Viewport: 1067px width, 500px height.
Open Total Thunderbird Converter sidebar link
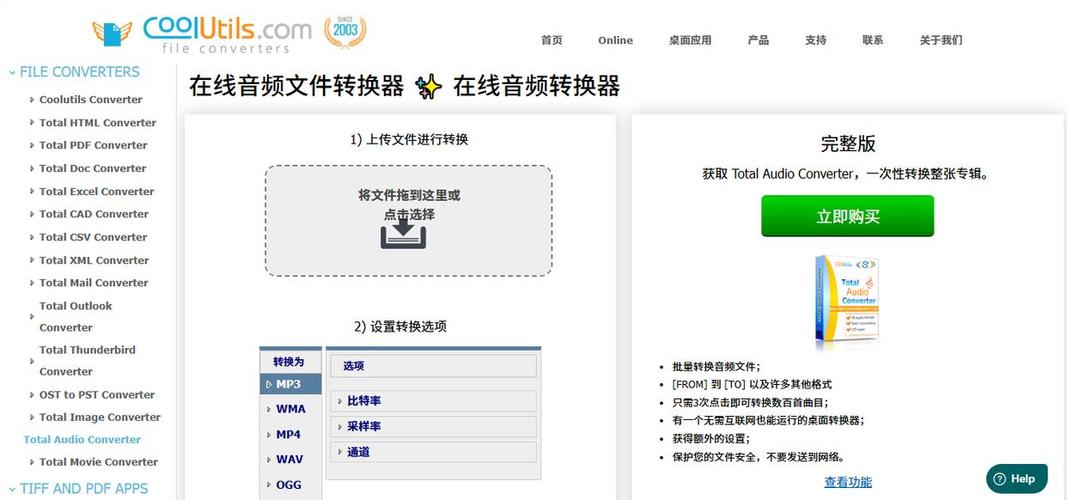point(87,361)
